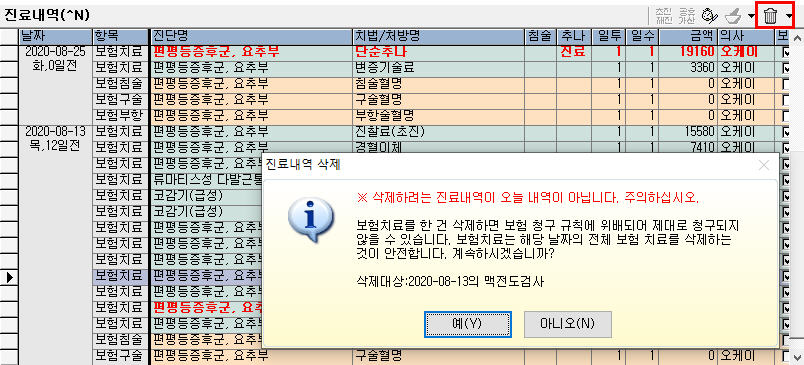Select the red 단순추나 treatment cell
Viewport: 804px width, 365px height.
[438, 52]
